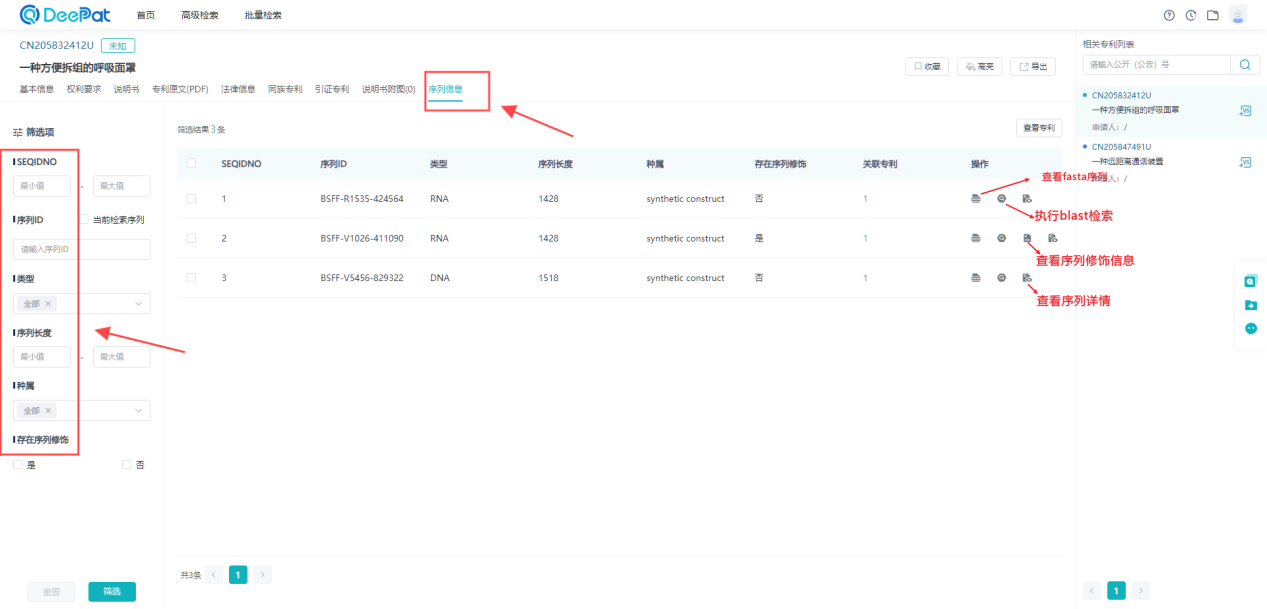
Task: Click the 导出 export button
Action: [1033, 66]
